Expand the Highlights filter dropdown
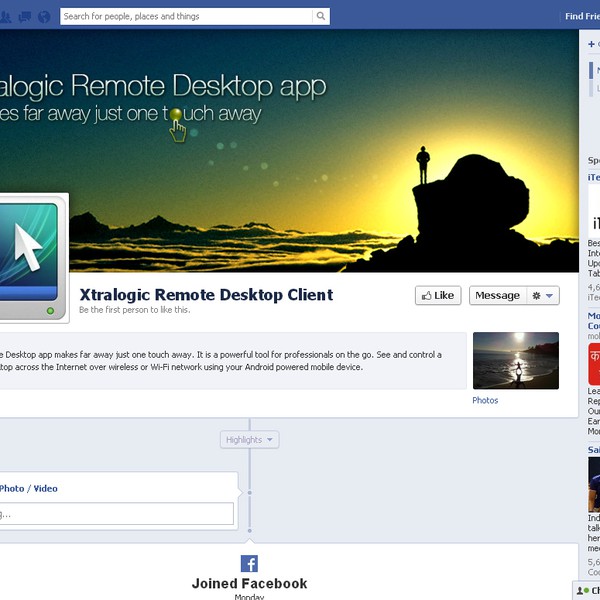Viewport: 600px width, 600px height. (249, 440)
